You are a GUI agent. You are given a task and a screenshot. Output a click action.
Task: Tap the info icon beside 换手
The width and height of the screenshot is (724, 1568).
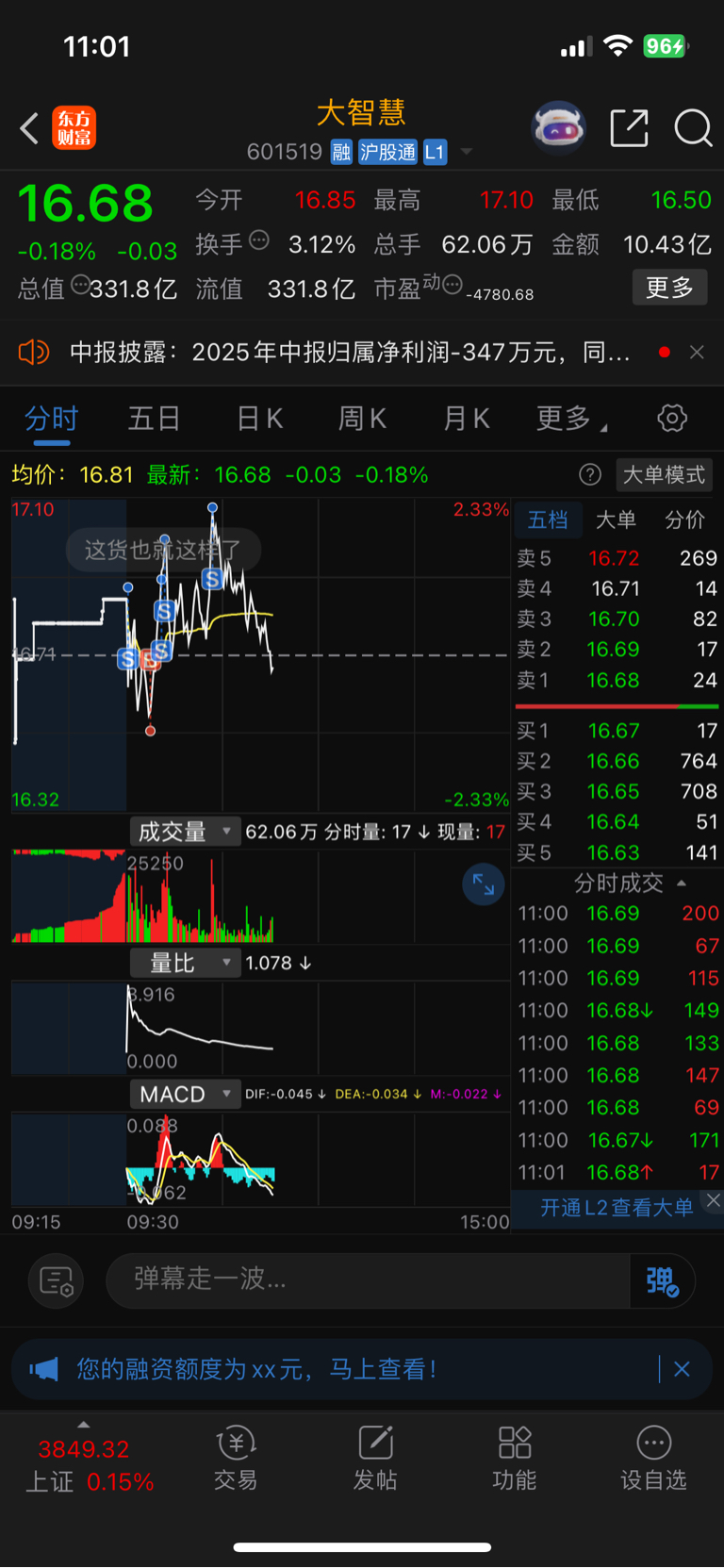click(258, 240)
